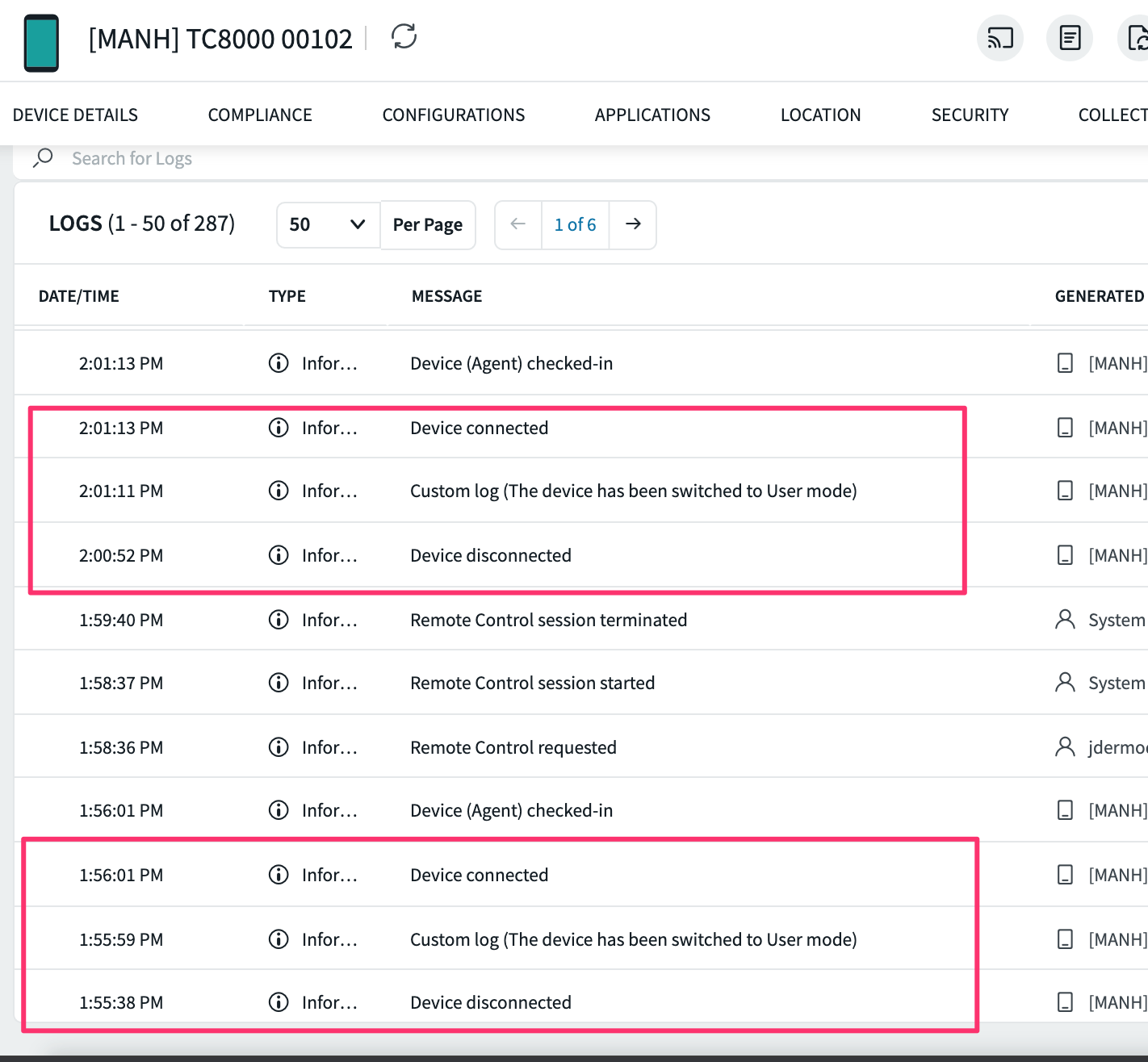This screenshot has height=1062, width=1148.
Task: Select the Remote Control session started row
Action: (x=532, y=683)
